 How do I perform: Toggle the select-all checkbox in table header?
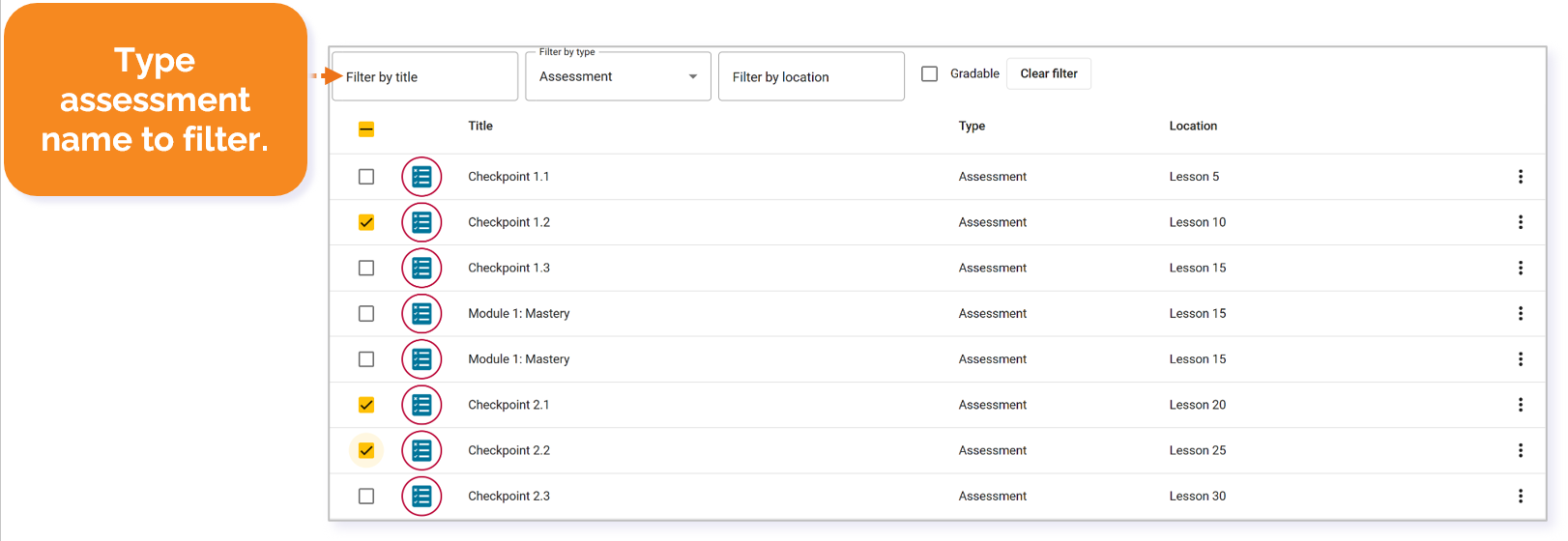tap(366, 128)
